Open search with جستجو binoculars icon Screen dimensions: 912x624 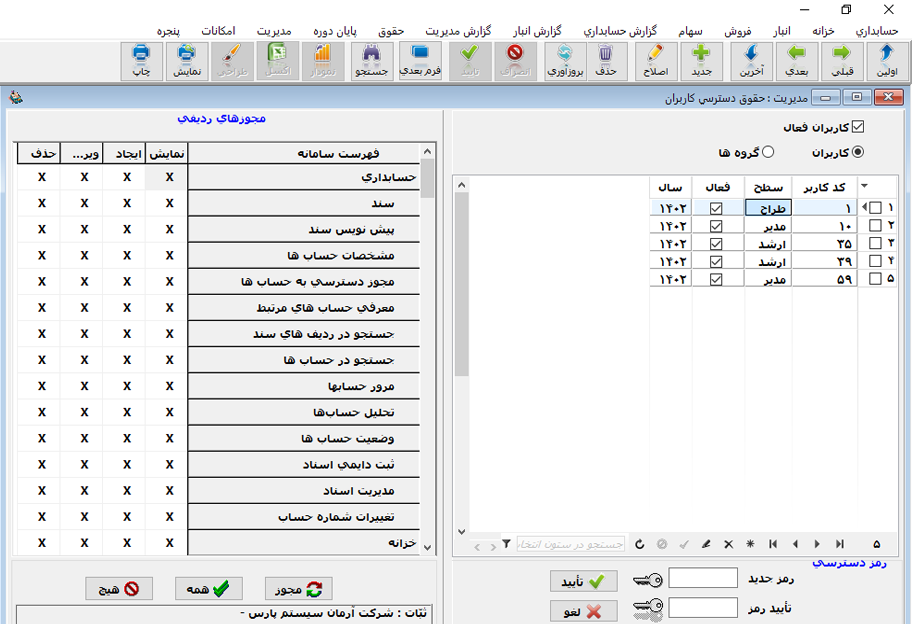pos(372,60)
